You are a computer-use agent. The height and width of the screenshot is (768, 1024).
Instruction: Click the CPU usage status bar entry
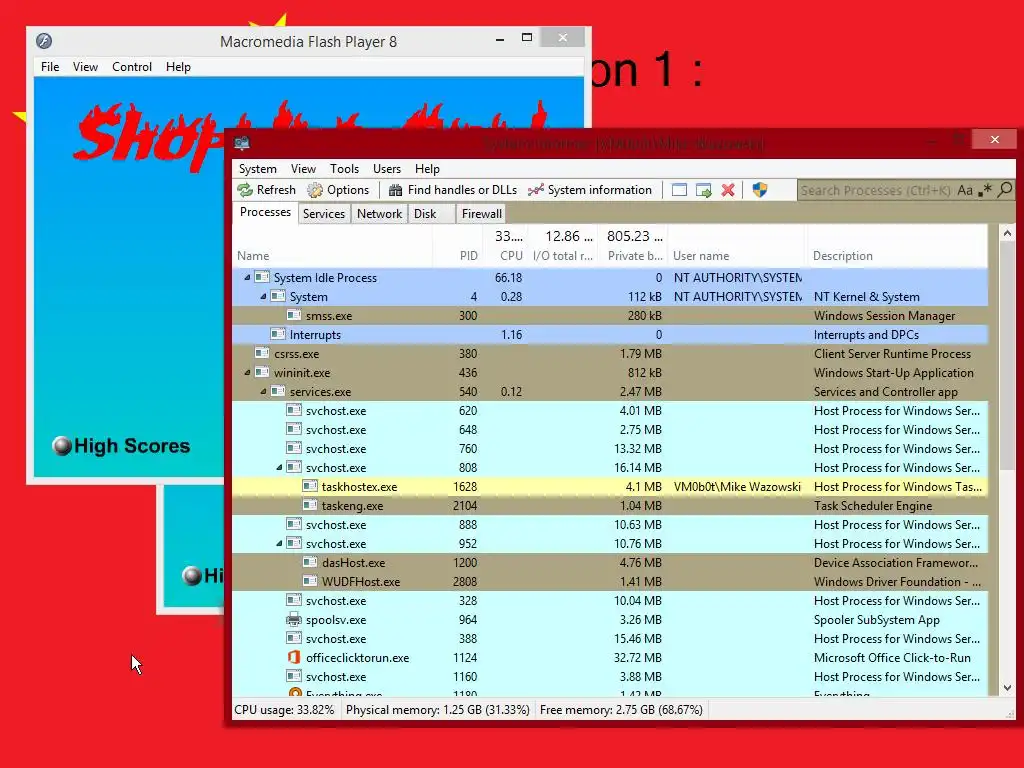click(285, 710)
